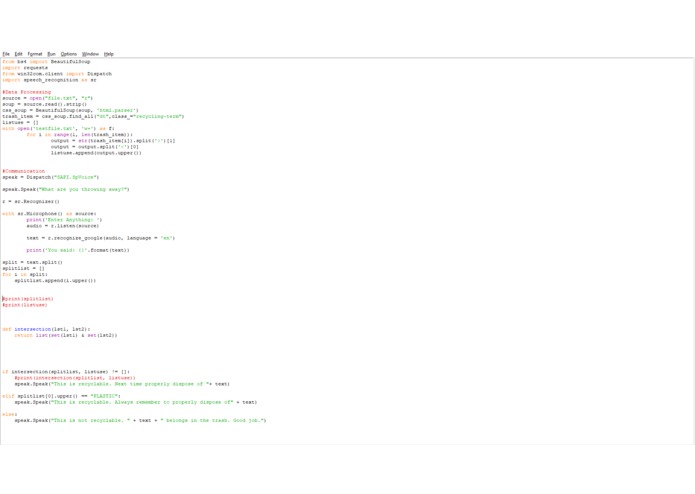Click the splitlist.append(i.upper()) line

tap(55, 280)
